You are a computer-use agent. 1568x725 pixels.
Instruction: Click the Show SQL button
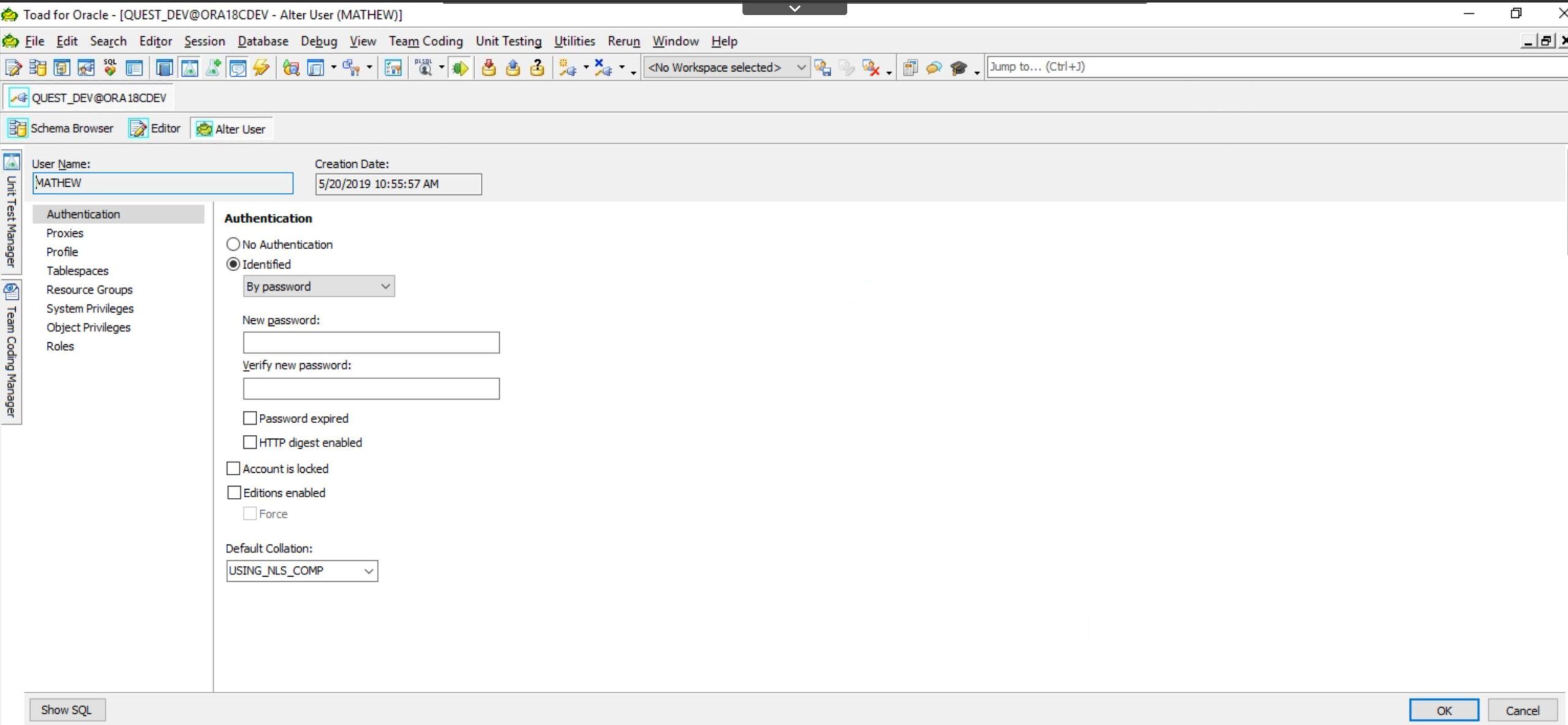click(x=67, y=710)
